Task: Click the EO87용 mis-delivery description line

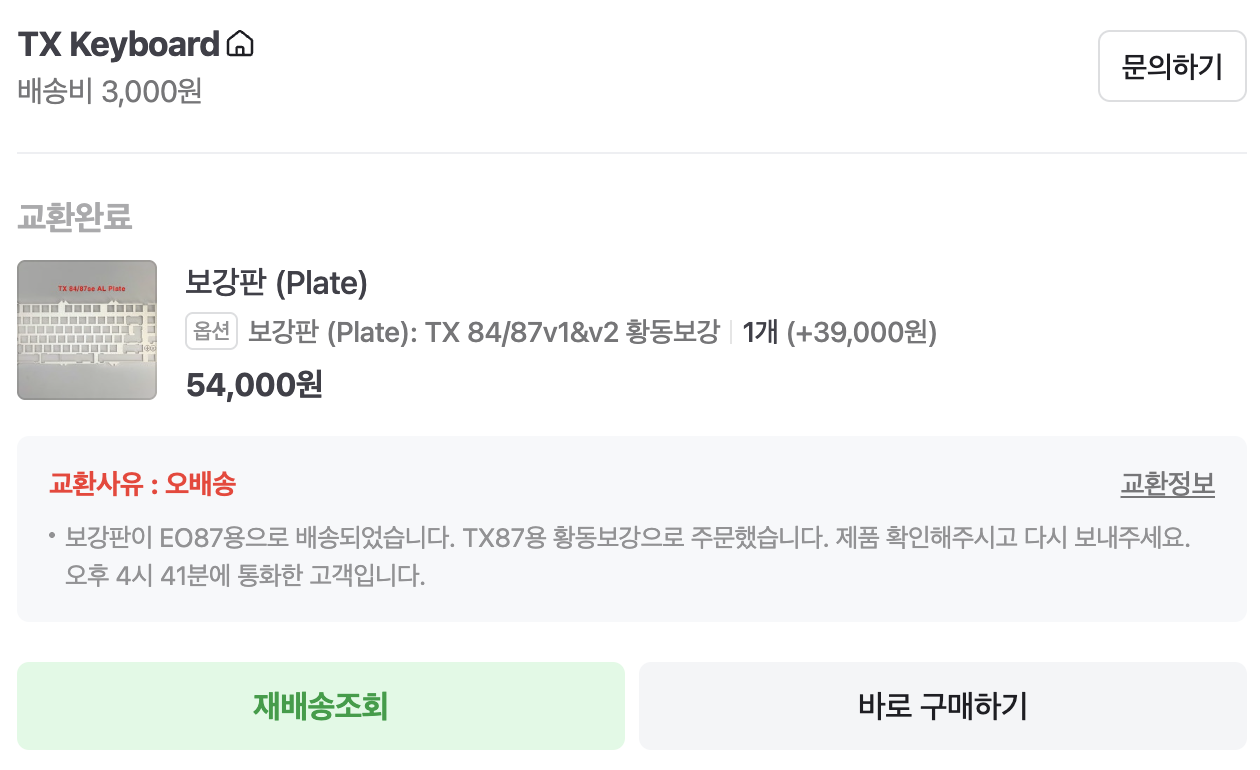Action: click(628, 538)
